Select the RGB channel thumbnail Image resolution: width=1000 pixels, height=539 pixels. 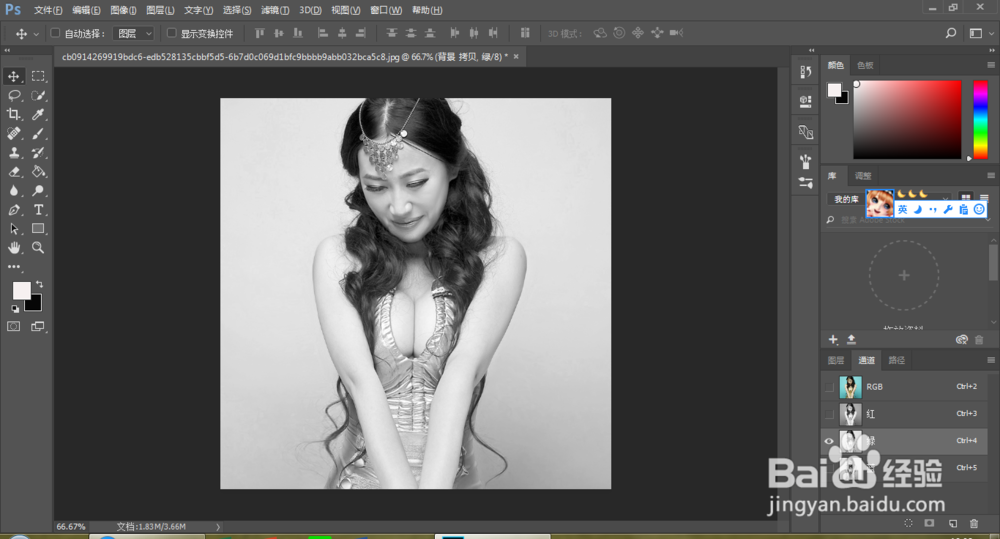coord(850,387)
